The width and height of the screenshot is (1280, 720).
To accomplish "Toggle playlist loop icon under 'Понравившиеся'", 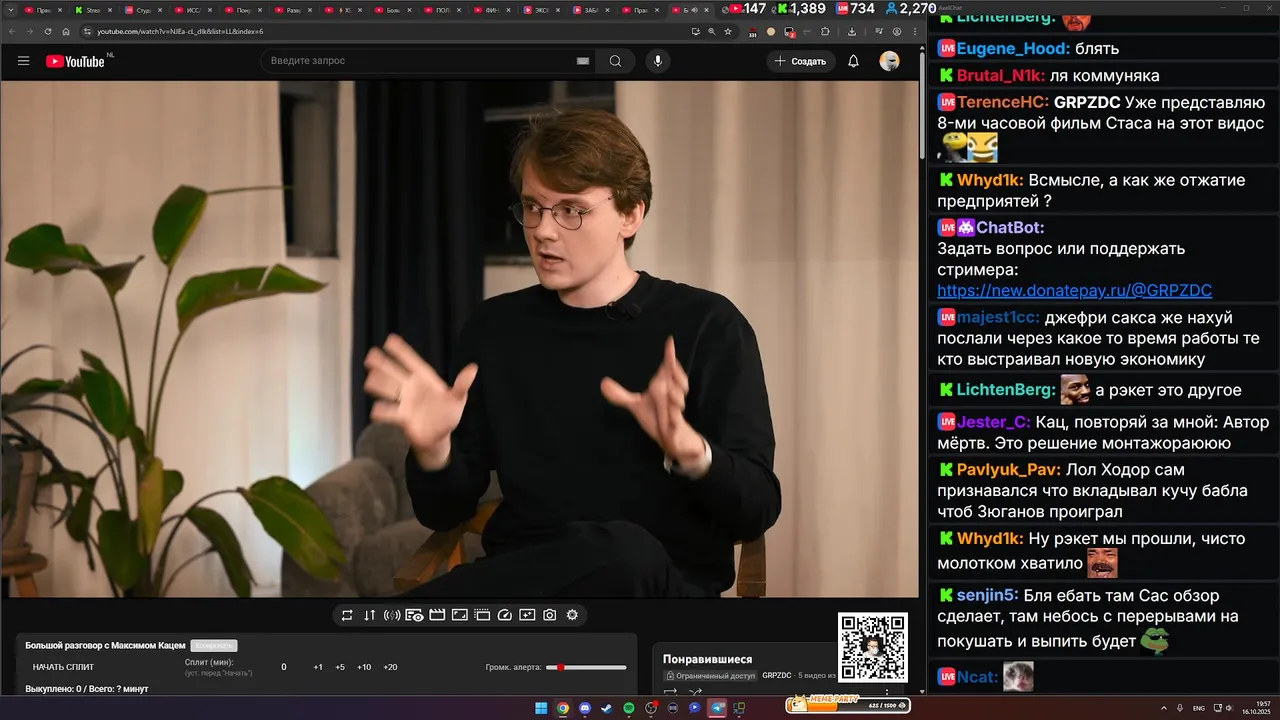I will [671, 692].
